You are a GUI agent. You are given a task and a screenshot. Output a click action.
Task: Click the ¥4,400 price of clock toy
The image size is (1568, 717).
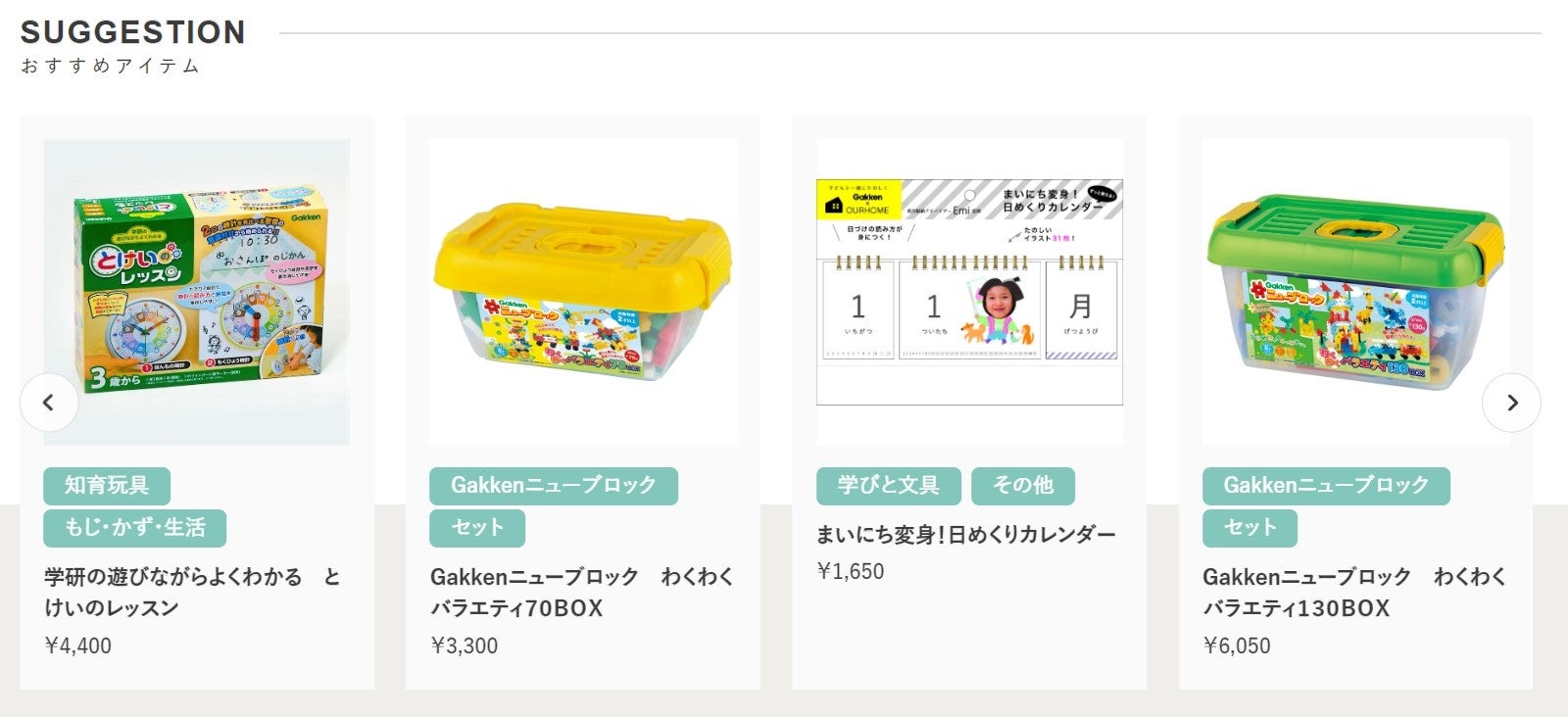coord(78,645)
